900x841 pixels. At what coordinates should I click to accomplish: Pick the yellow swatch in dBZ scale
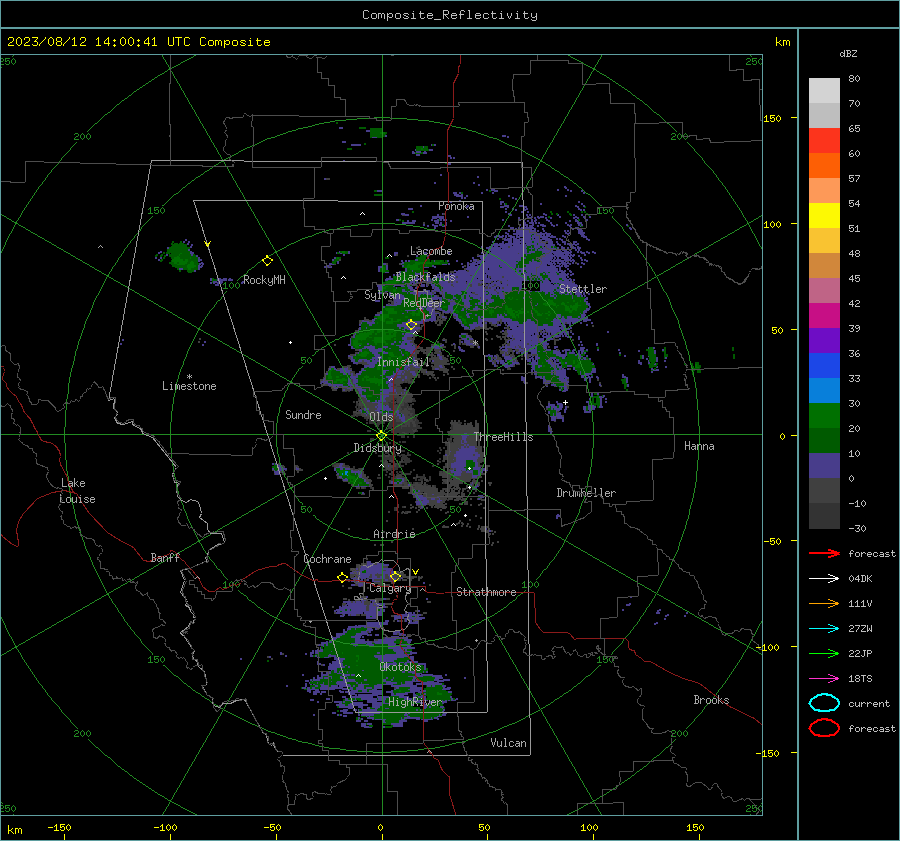click(x=824, y=215)
